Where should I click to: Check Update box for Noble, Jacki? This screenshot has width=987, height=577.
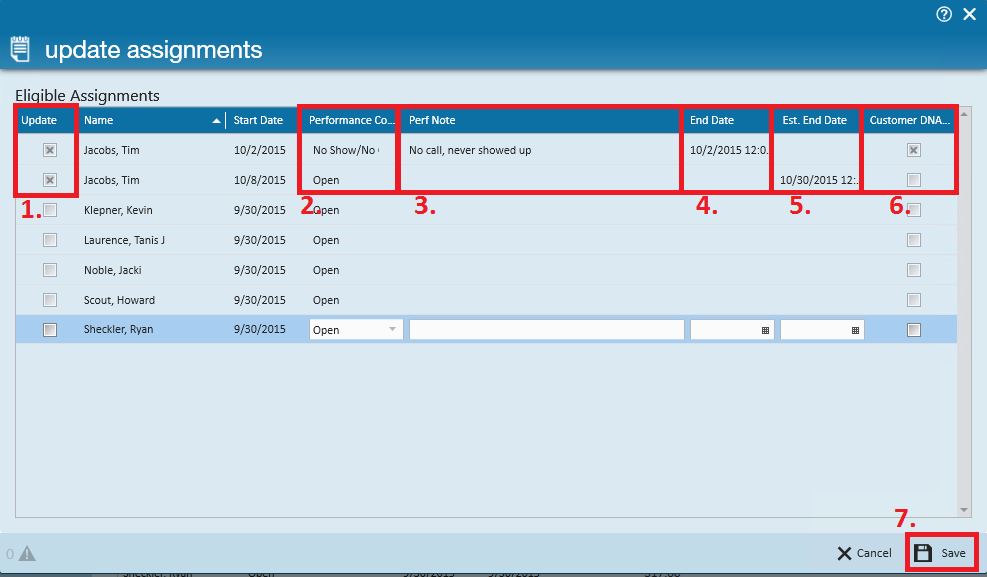[x=50, y=270]
